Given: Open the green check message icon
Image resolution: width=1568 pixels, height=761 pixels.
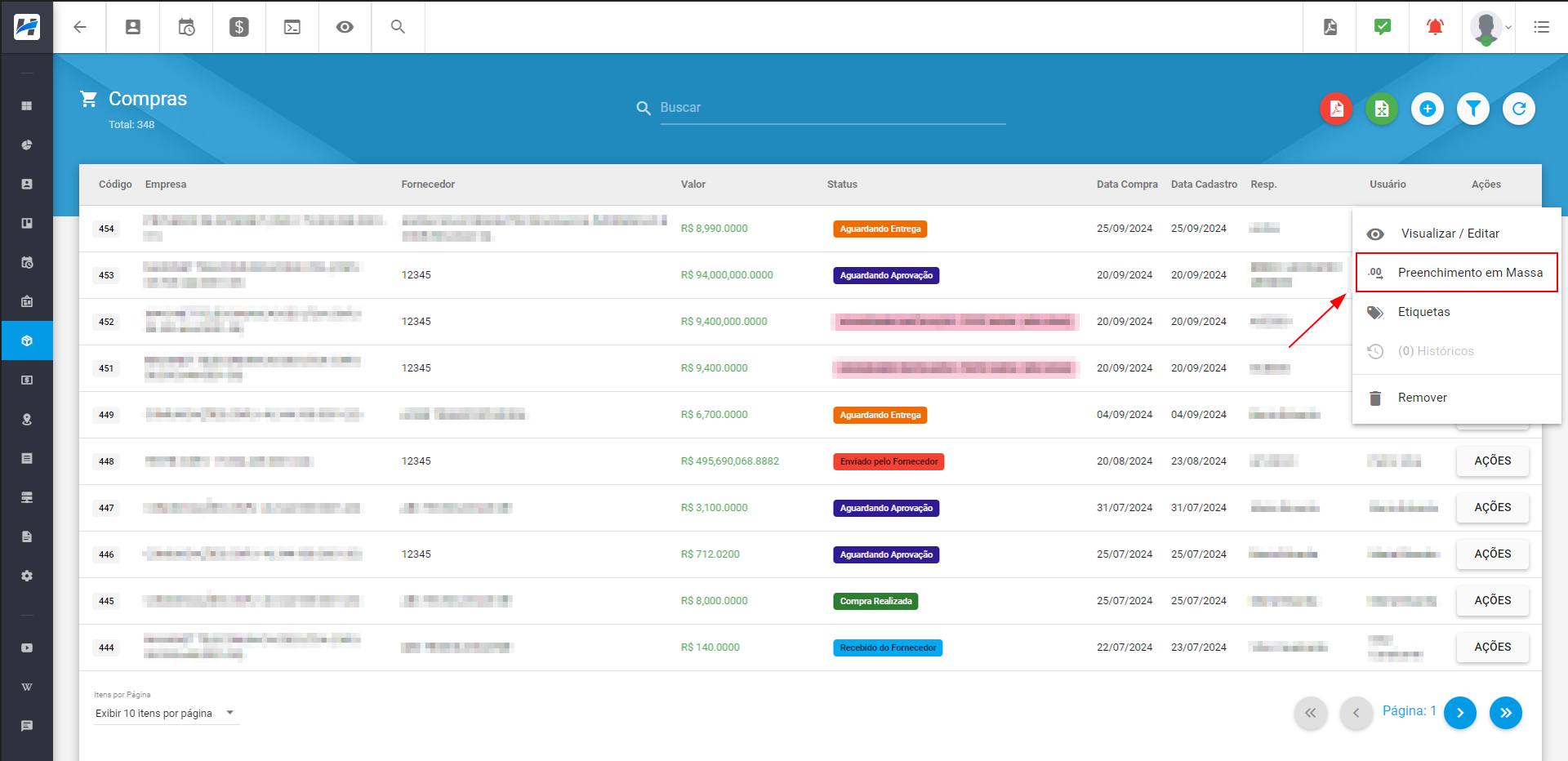Looking at the screenshot, I should coord(1383,27).
